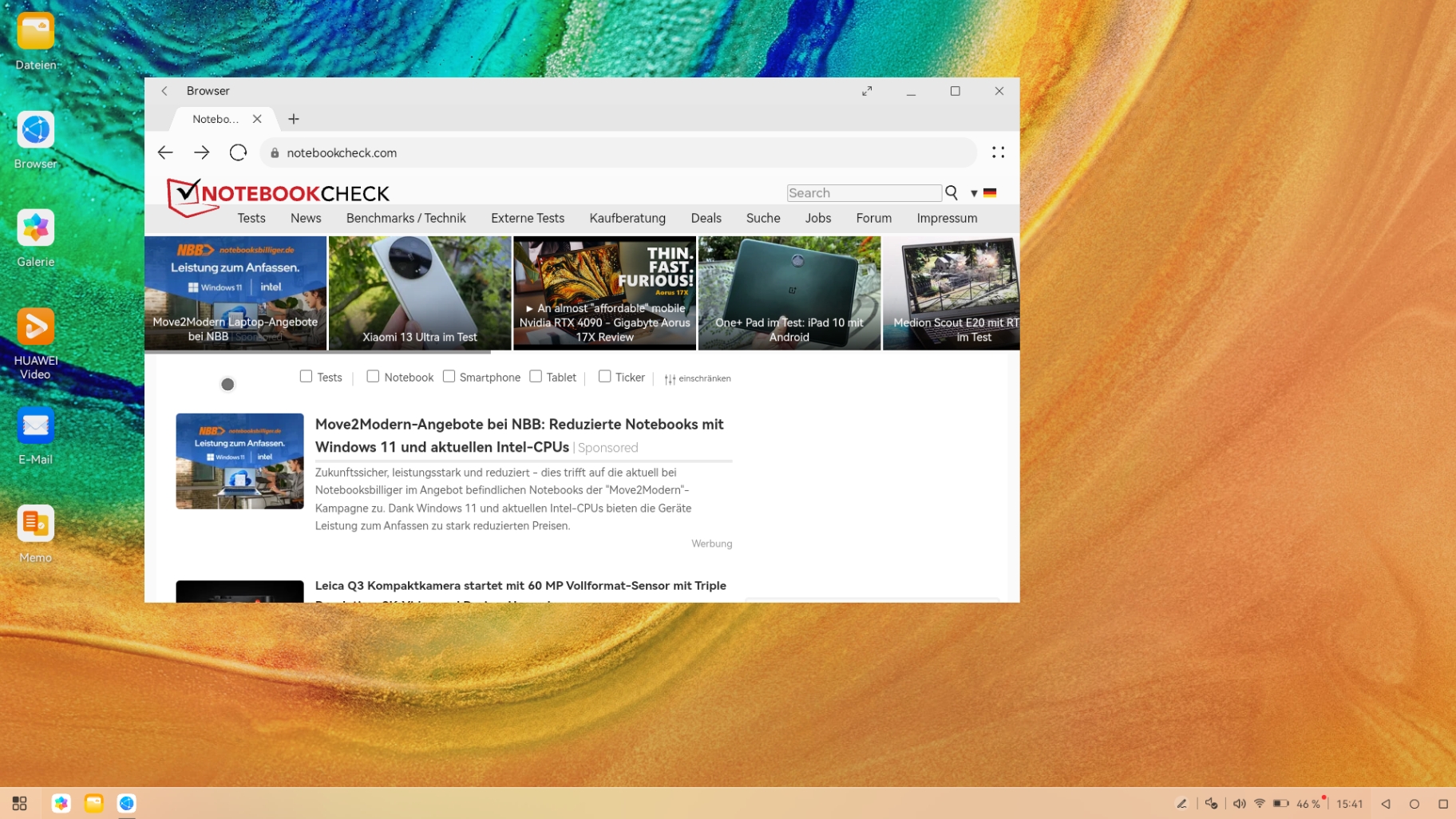This screenshot has width=1456, height=819.
Task: Expand the einschränken filter options
Action: pos(698,378)
